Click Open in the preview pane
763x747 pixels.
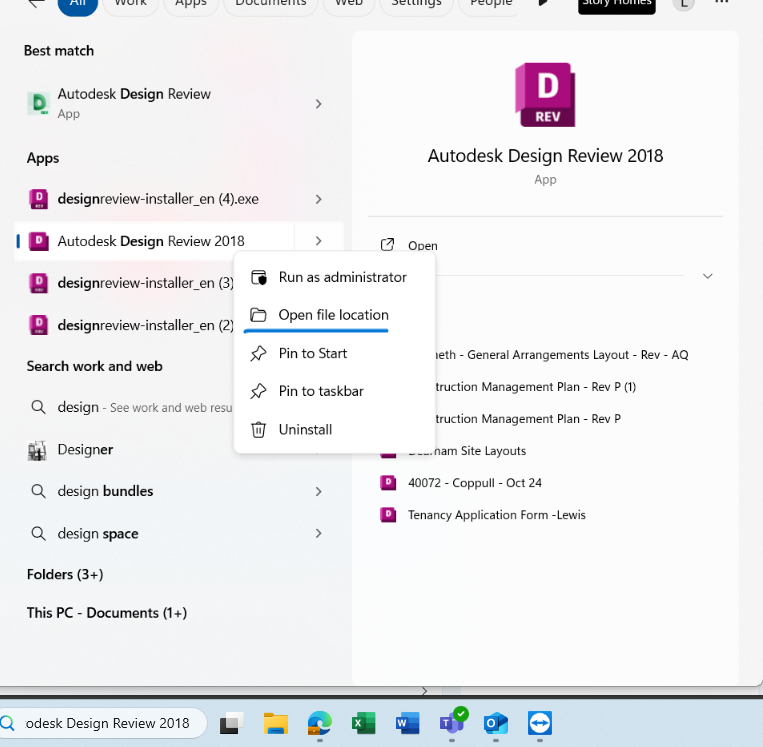(409, 245)
